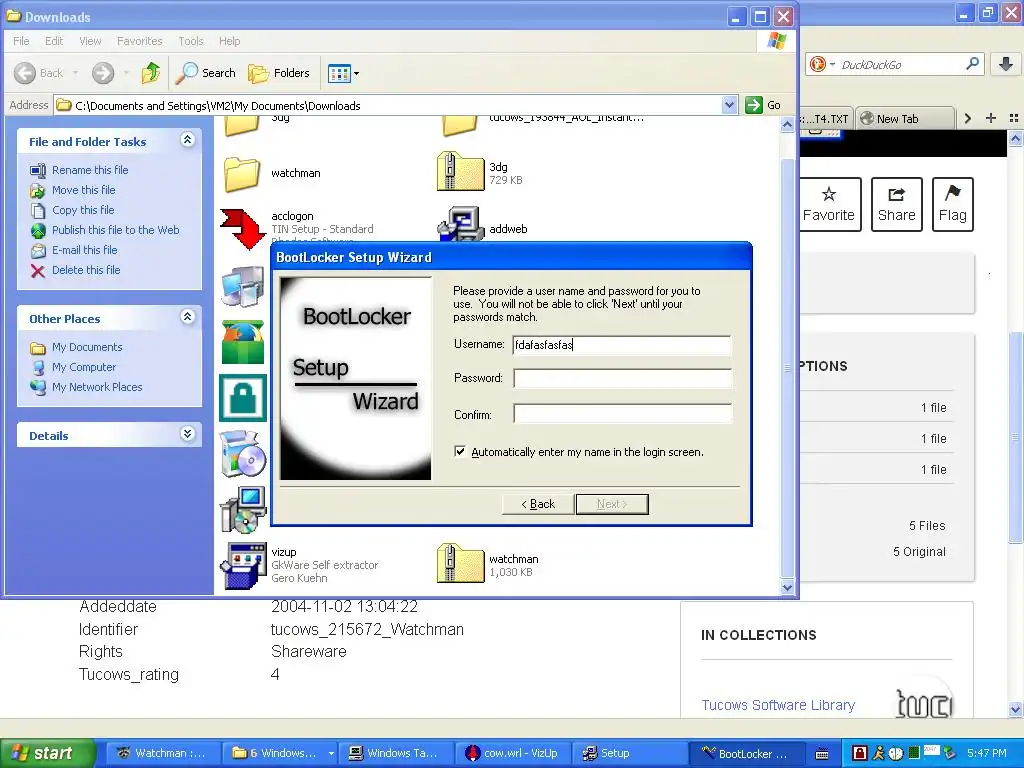
Task: Open the 6 Windows Explorer taskbar group
Action: click(x=280, y=753)
